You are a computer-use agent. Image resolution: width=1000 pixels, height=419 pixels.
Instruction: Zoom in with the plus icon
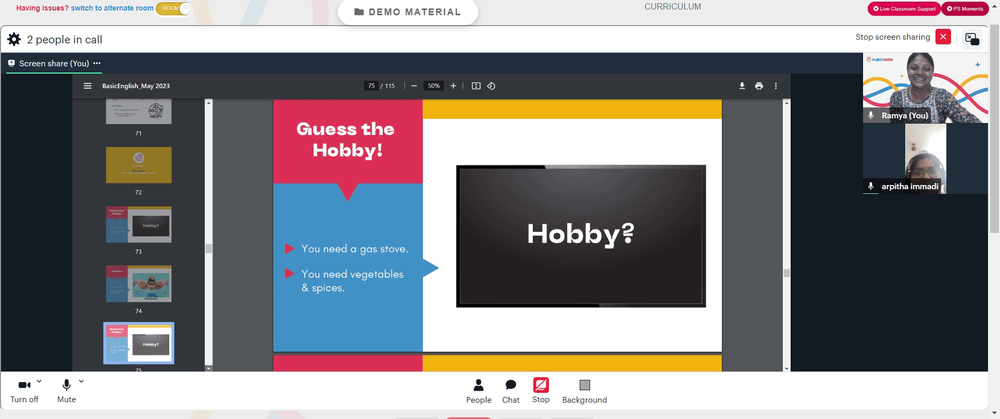coord(453,86)
